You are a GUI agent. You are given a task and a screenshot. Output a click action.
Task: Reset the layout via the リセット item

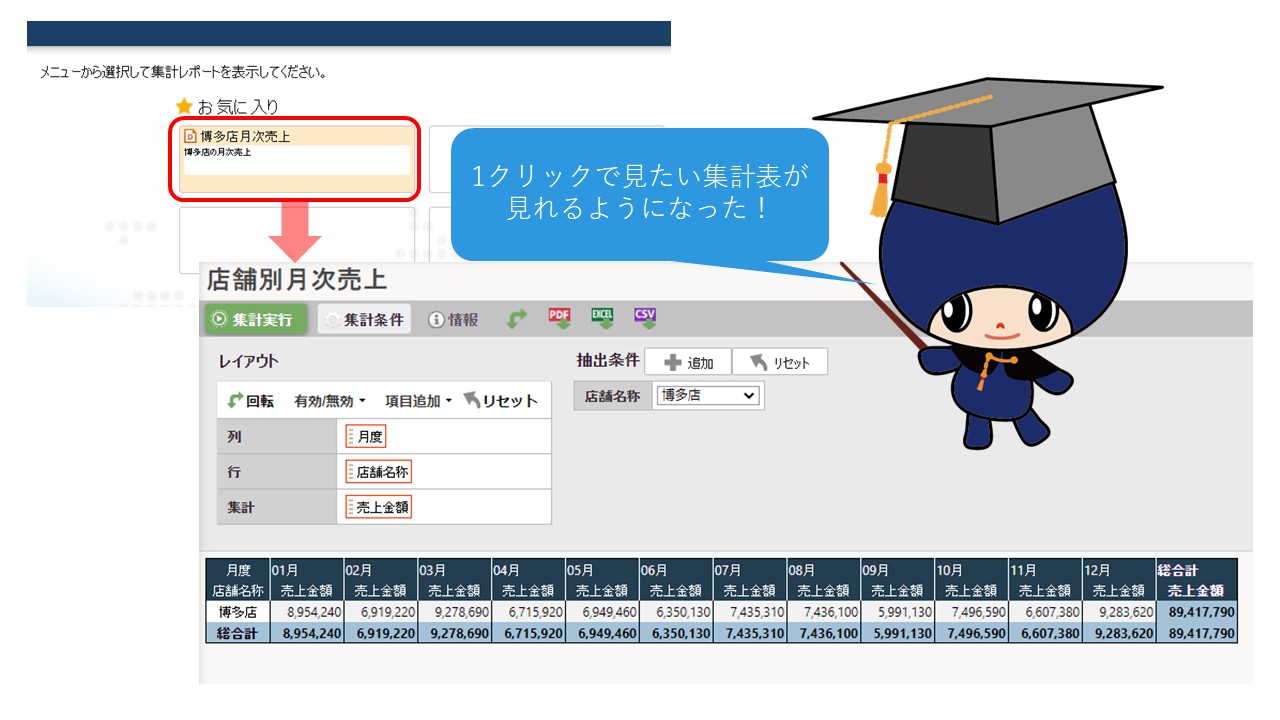[x=501, y=401]
